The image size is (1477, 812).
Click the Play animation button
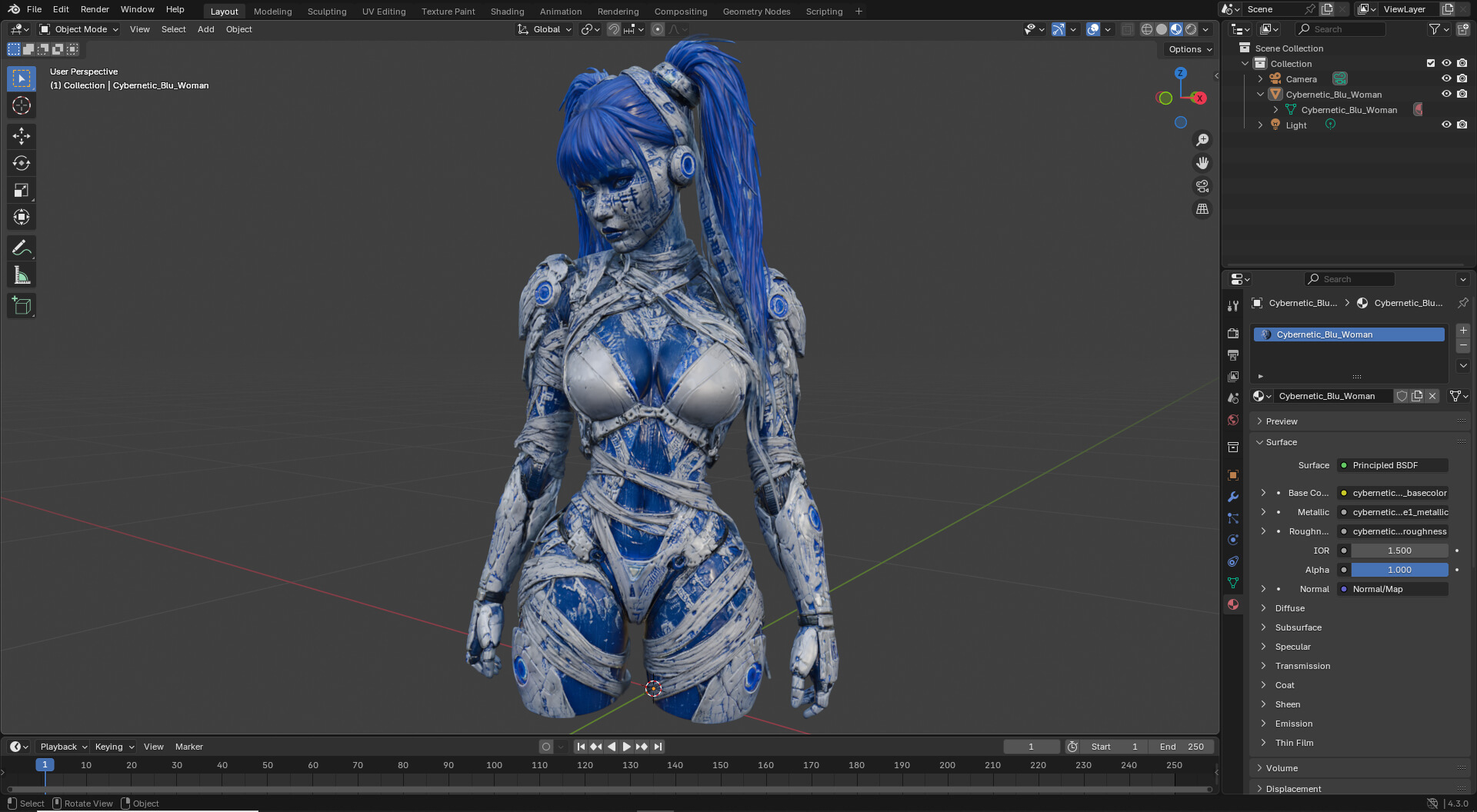point(626,747)
